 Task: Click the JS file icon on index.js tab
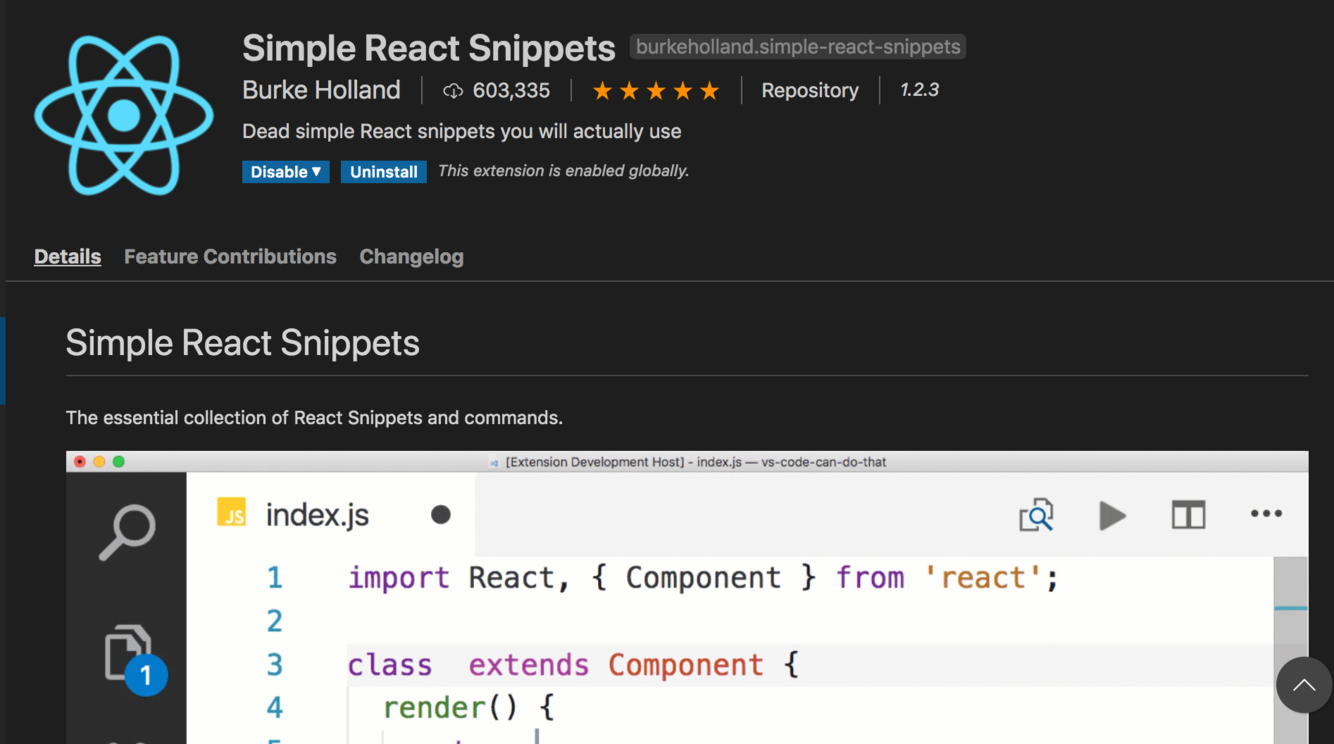[232, 514]
